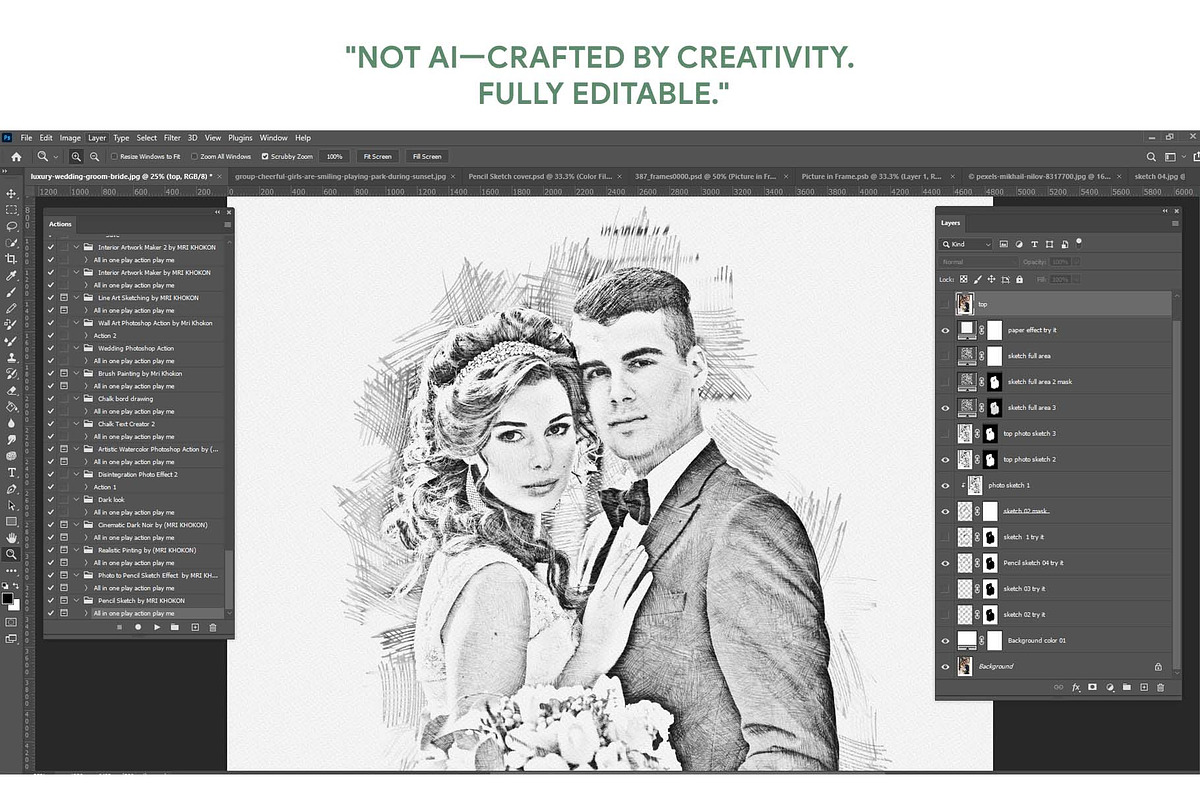Open the Plugins menu
1200x800 pixels.
point(240,138)
